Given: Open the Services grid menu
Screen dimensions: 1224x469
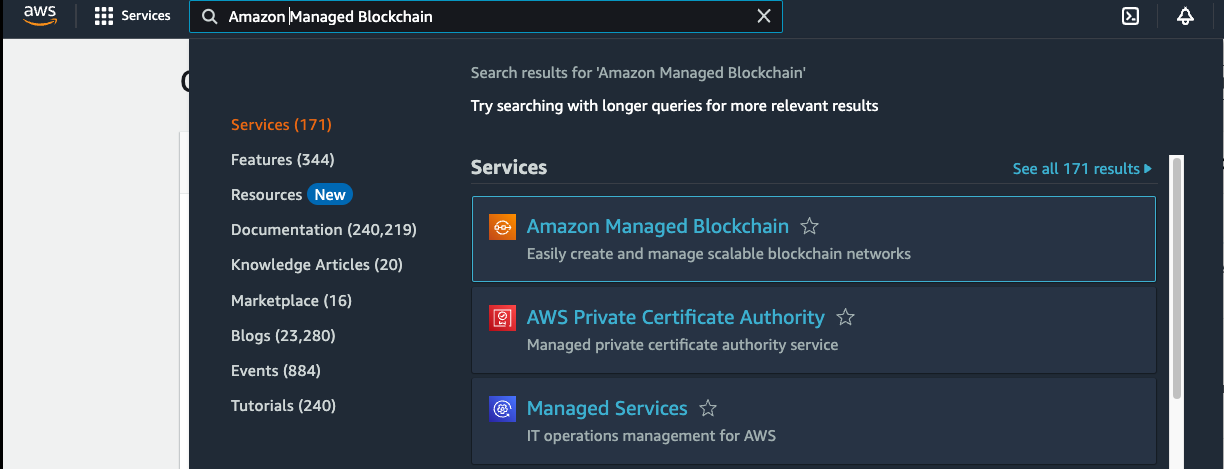Looking at the screenshot, I should point(132,16).
